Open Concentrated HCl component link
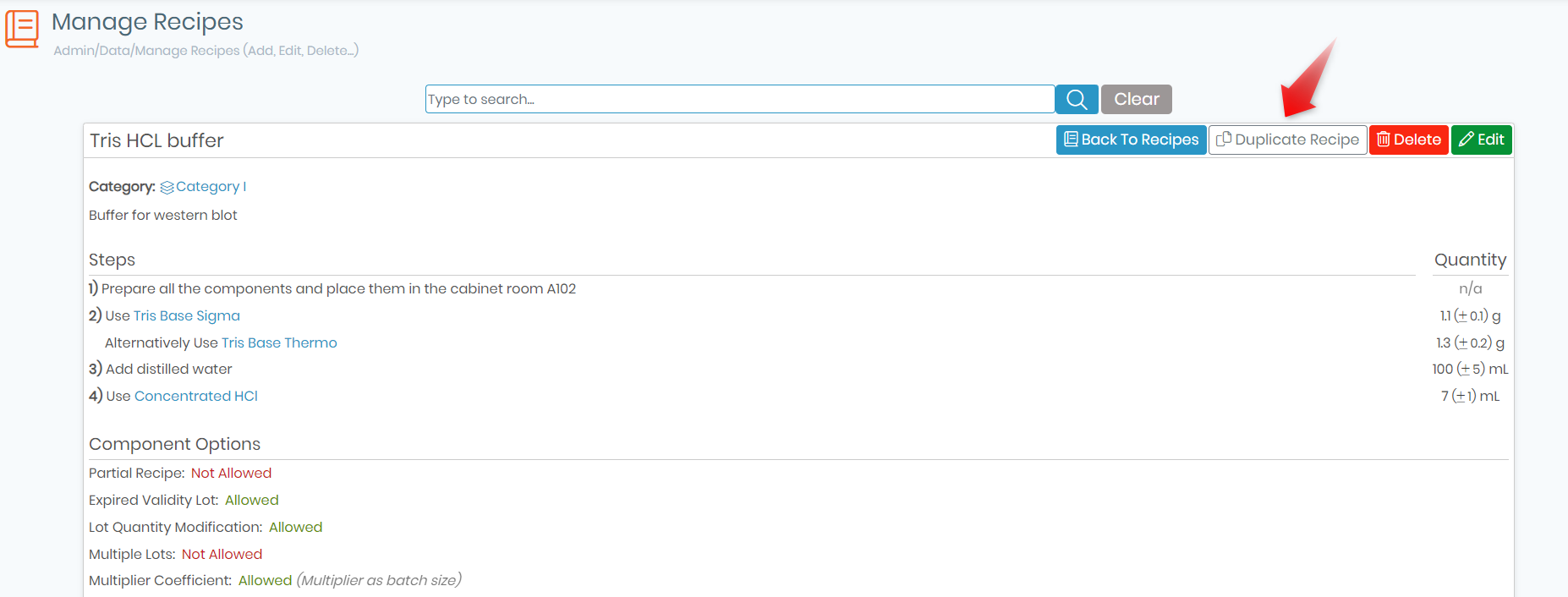 (196, 396)
